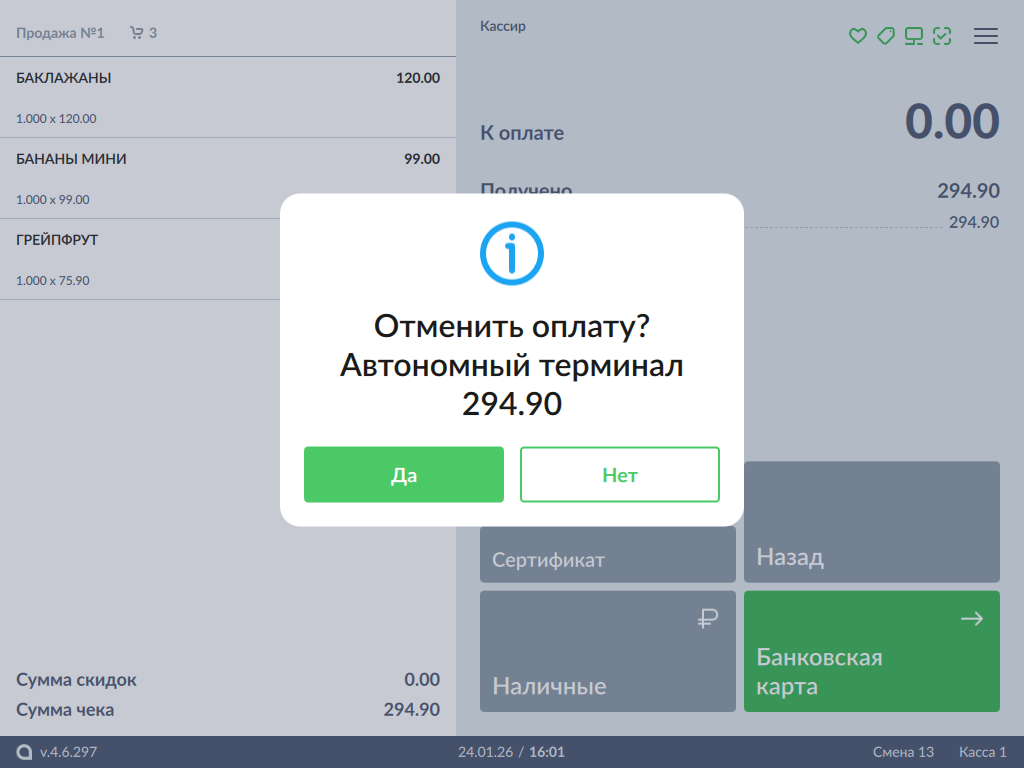
Task: Click the logo icon beside version number
Action: tap(24, 752)
